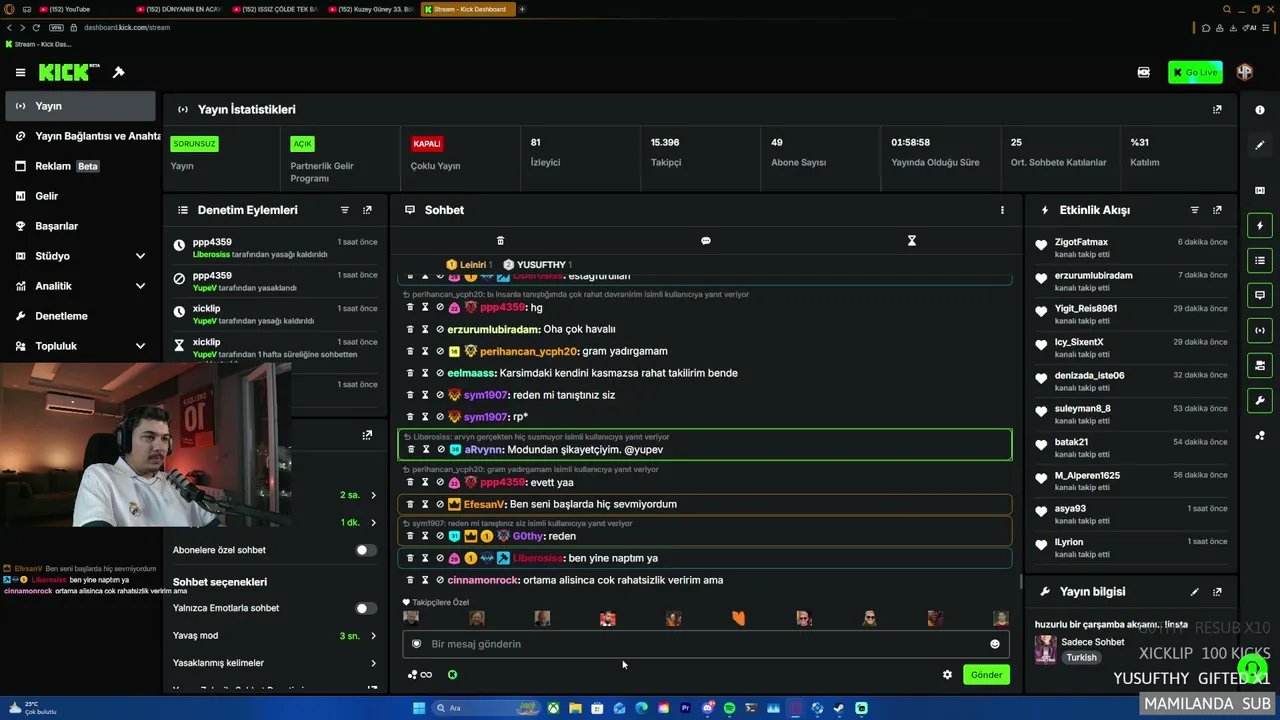Switch to the YouTube browser tab

pos(80,9)
